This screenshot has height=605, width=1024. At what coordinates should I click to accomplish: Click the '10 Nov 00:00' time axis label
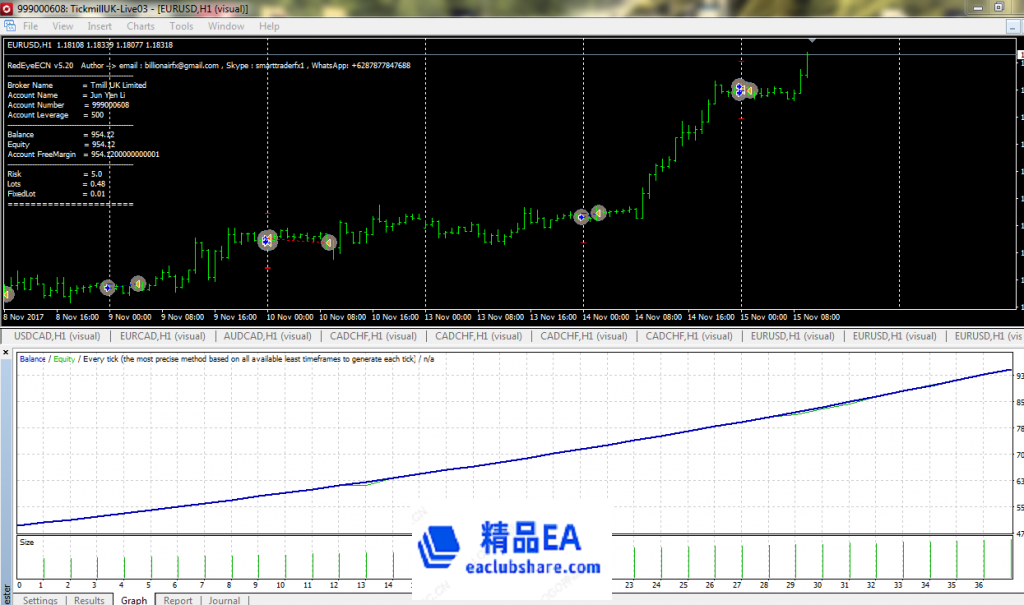point(290,317)
